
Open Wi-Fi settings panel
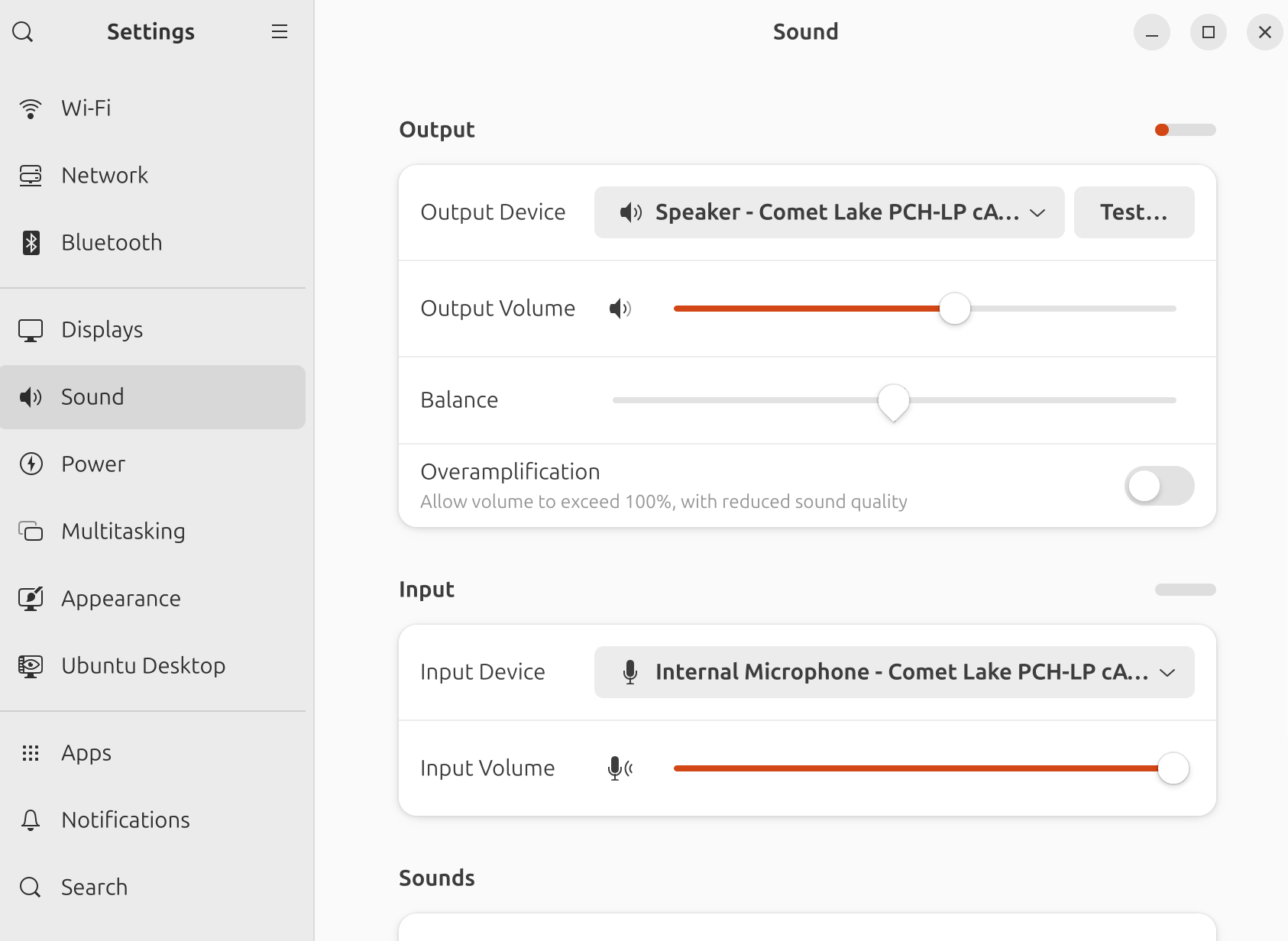pos(153,108)
